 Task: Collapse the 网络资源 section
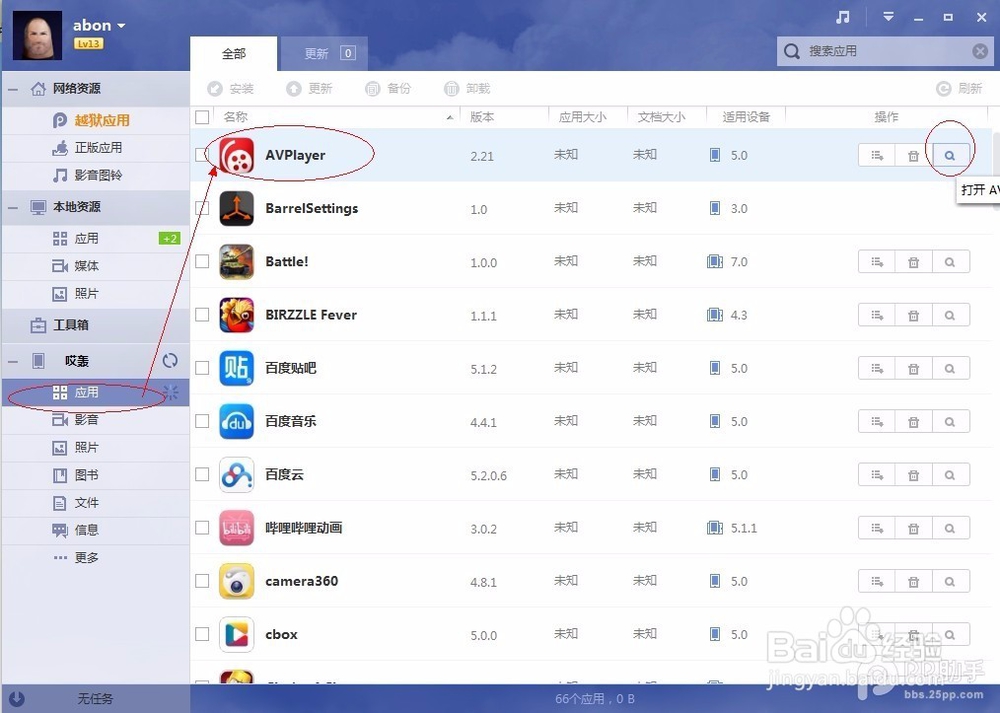coord(13,89)
